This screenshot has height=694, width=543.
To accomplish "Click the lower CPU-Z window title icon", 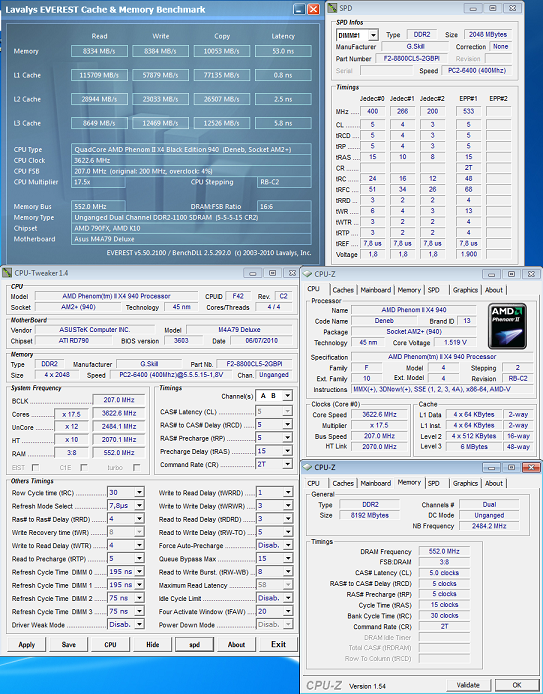I will (308, 467).
